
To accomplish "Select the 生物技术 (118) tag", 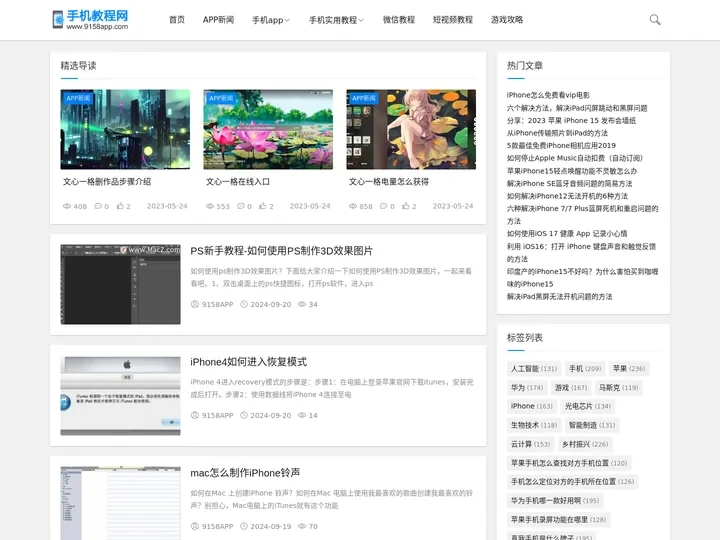I will (534, 425).
